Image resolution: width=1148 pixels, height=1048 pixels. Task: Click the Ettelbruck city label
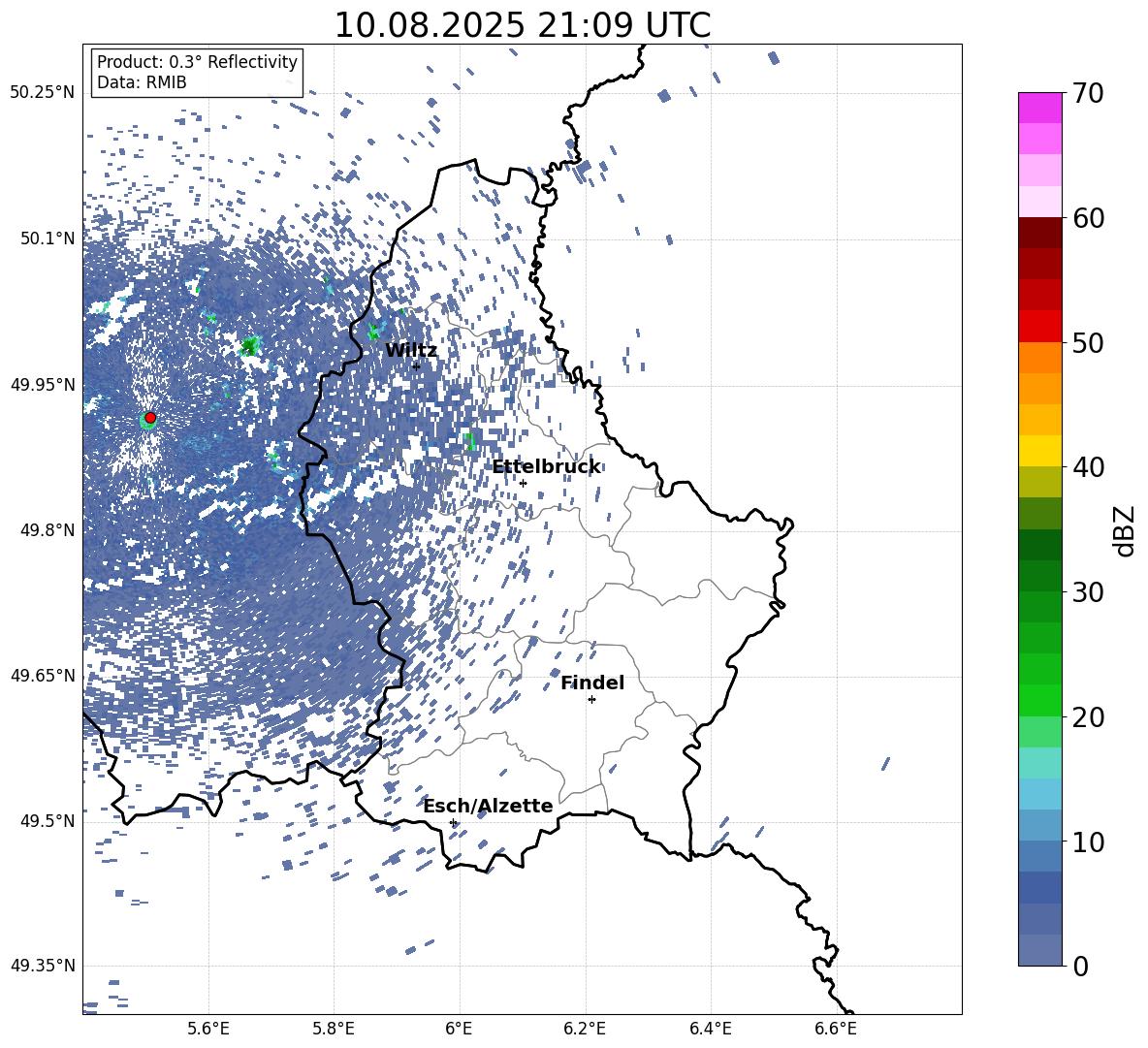point(546,467)
